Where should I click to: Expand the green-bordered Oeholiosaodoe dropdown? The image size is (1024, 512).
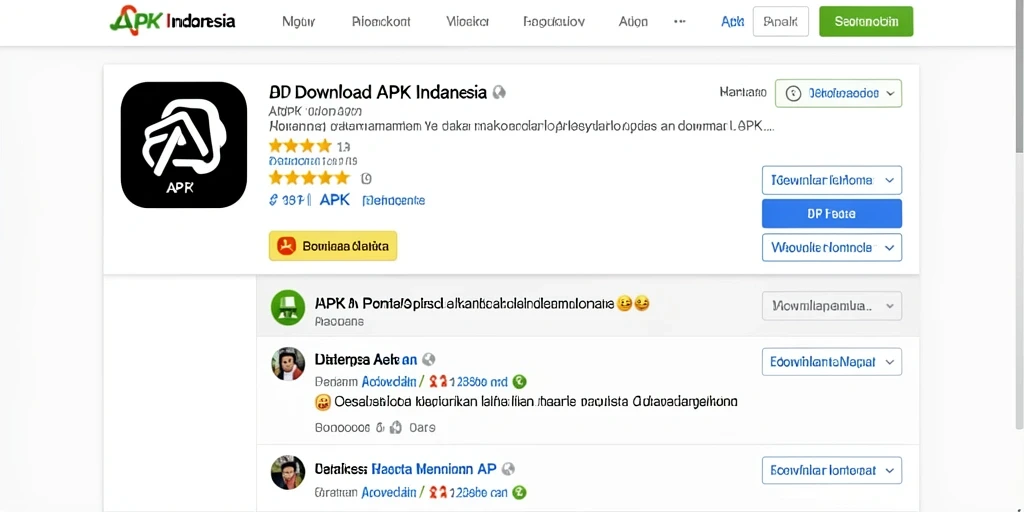coord(838,93)
